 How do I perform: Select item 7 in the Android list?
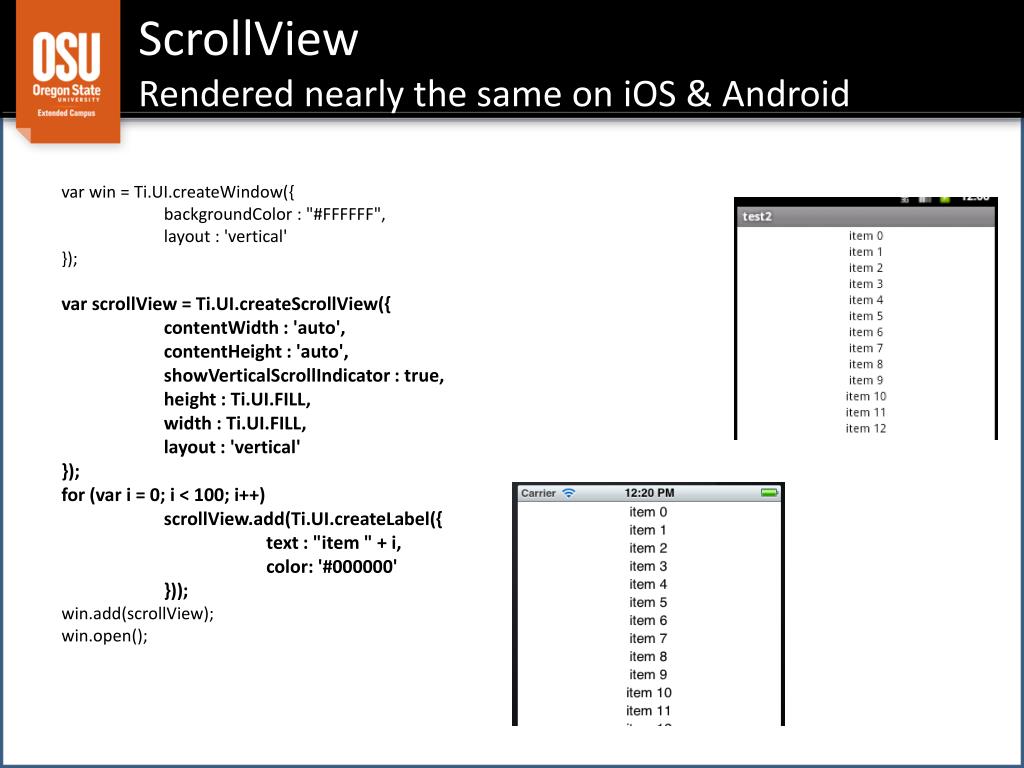(x=866, y=348)
